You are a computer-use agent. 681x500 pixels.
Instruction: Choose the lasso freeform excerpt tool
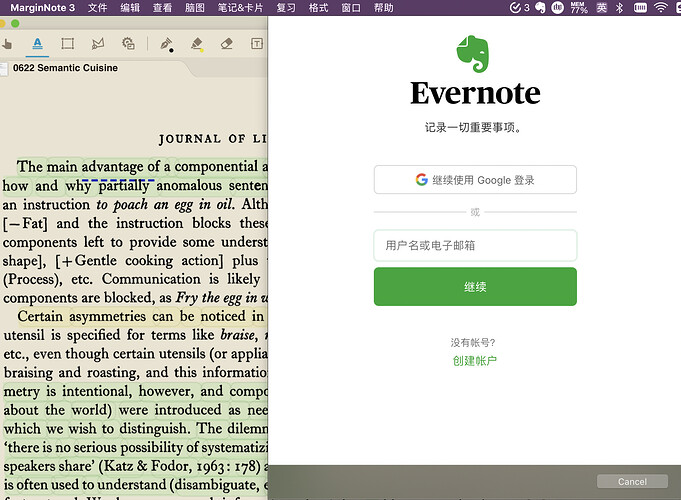[98, 43]
